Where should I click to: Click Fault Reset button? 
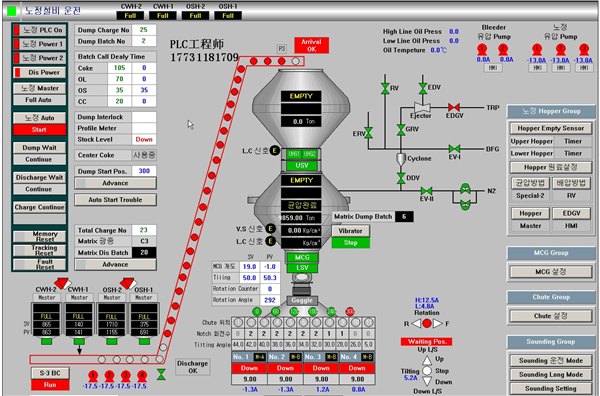[40, 264]
